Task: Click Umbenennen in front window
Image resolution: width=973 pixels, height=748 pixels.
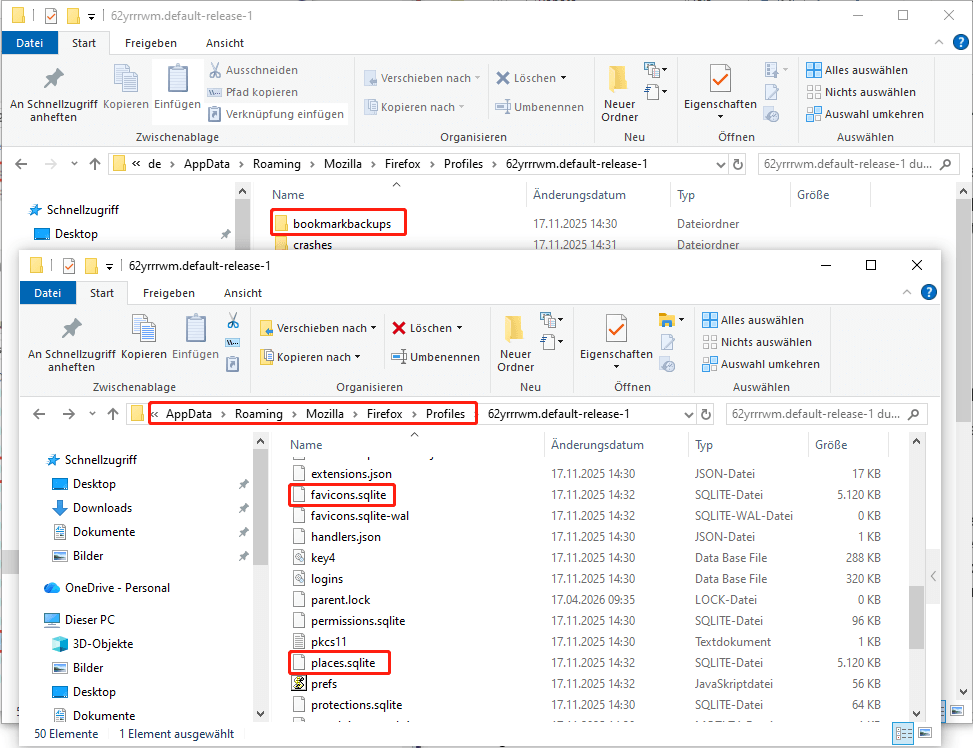Action: pos(436,357)
